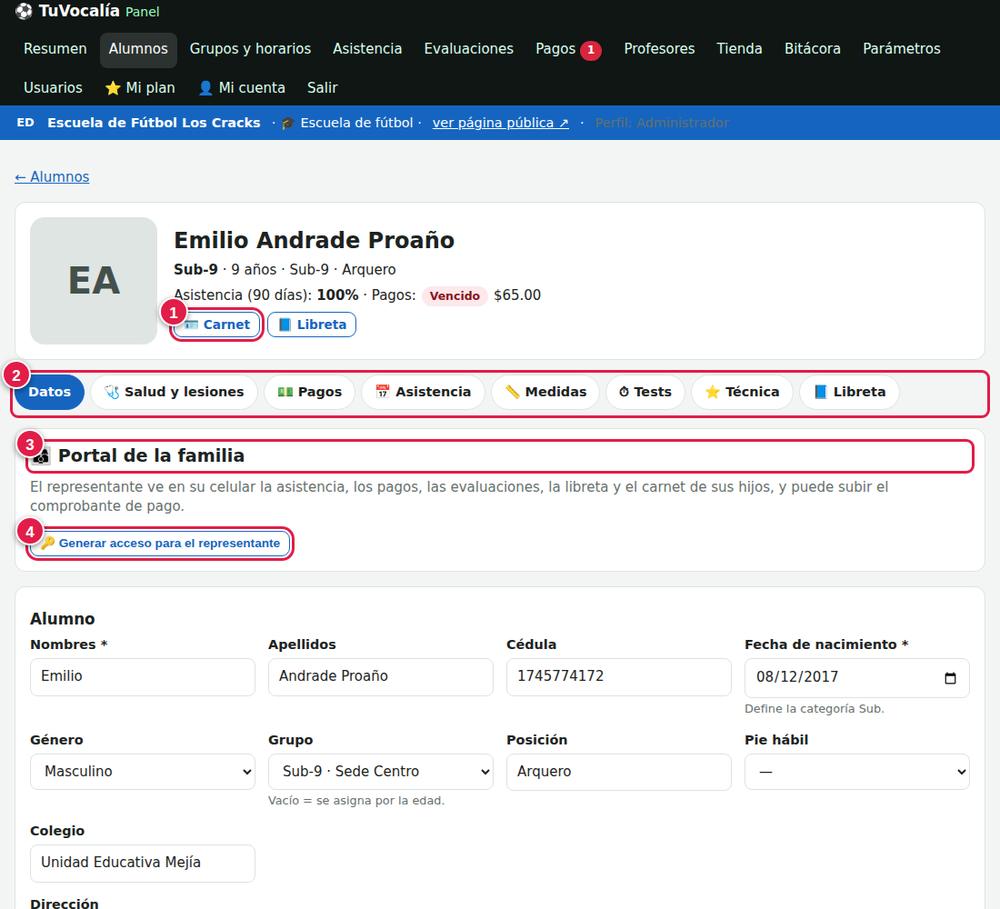Click the person icon beside Mi cuenta
The width and height of the screenshot is (1000, 909).
[x=205, y=88]
